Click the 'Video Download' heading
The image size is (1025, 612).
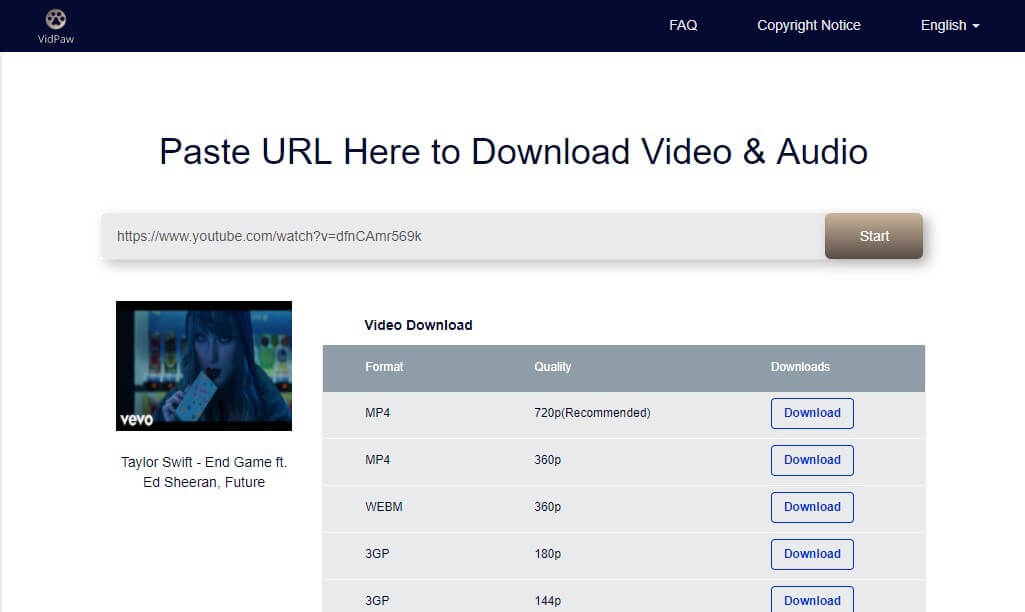tap(418, 326)
